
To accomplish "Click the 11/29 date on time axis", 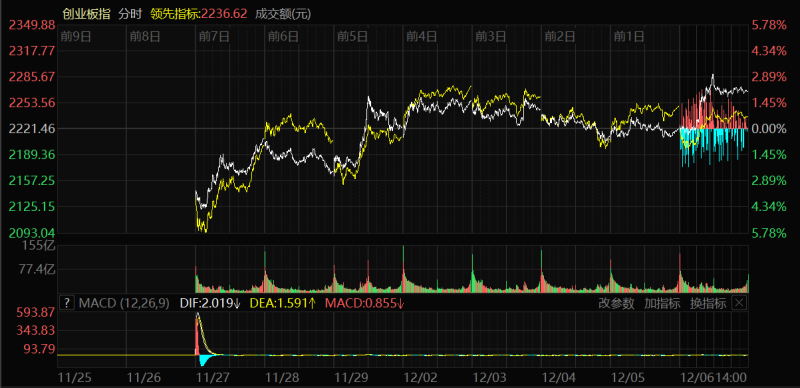I will point(352,378).
